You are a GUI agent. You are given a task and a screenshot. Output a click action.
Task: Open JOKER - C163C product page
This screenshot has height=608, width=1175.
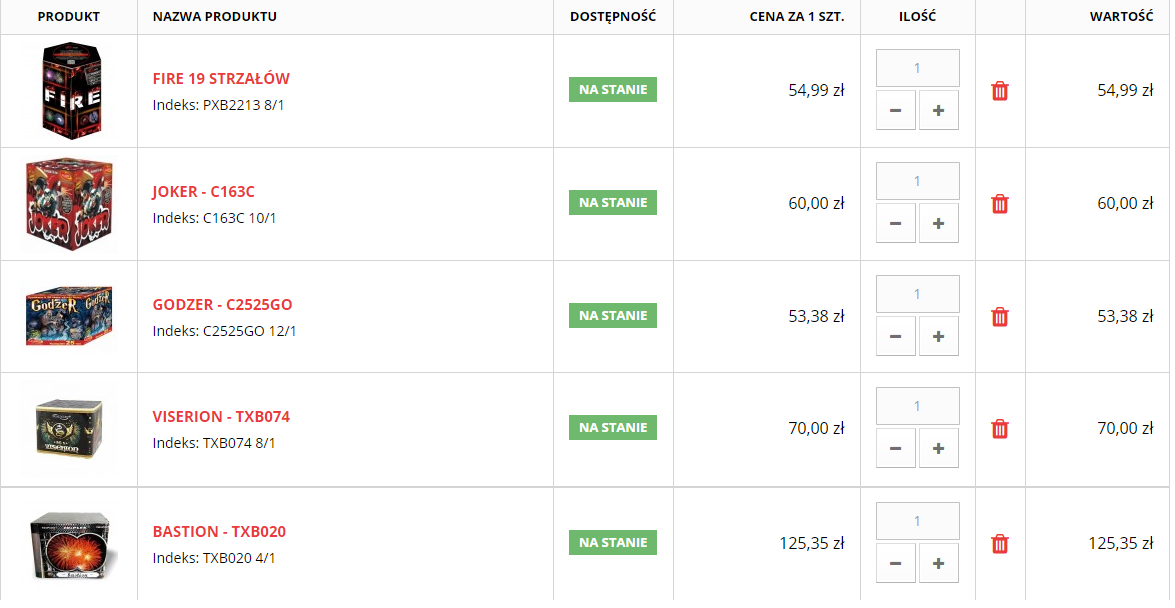click(x=204, y=192)
